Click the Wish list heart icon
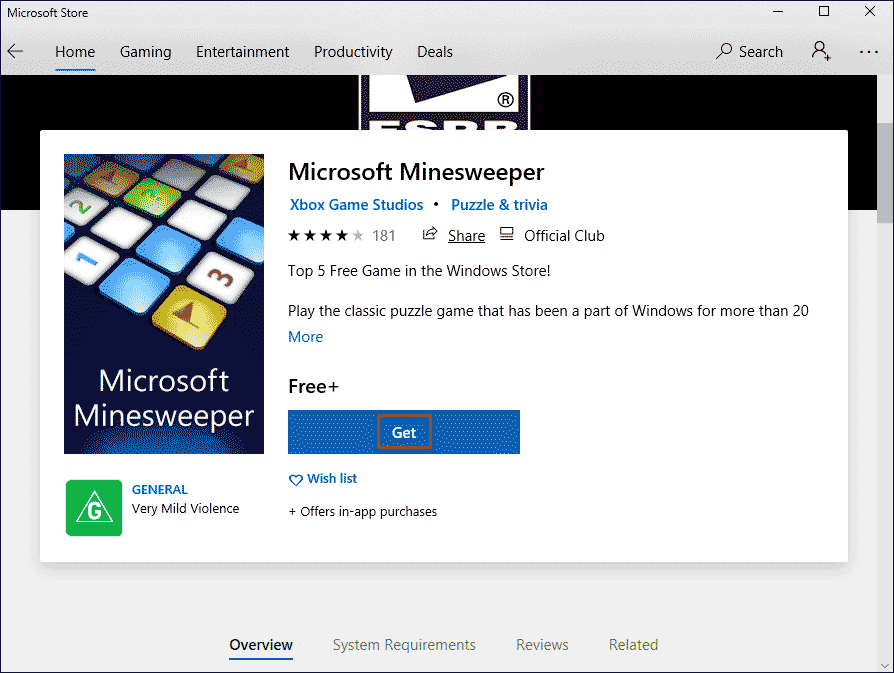Image resolution: width=894 pixels, height=673 pixels. tap(295, 480)
